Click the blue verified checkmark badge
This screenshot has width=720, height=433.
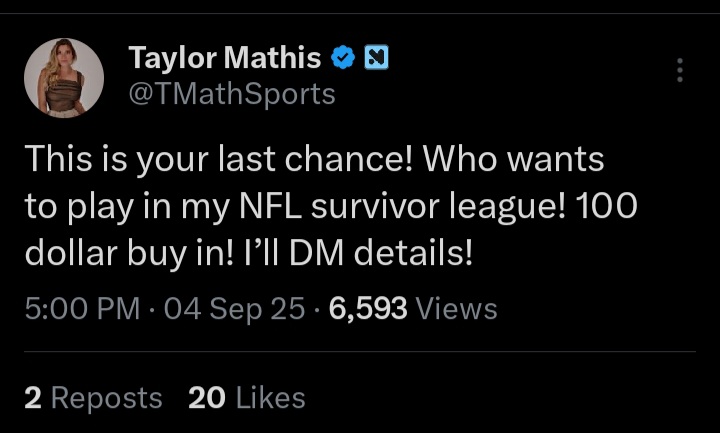click(x=343, y=59)
